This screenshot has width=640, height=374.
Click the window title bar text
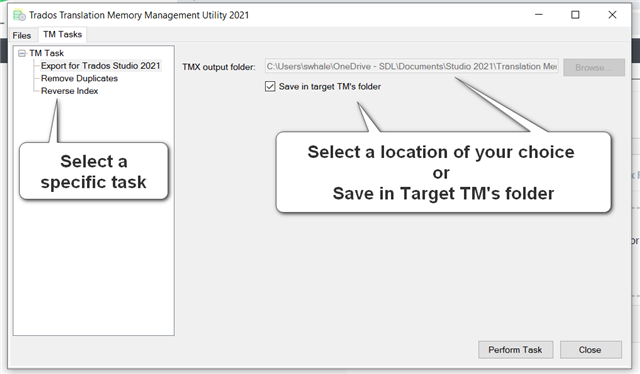tap(139, 15)
